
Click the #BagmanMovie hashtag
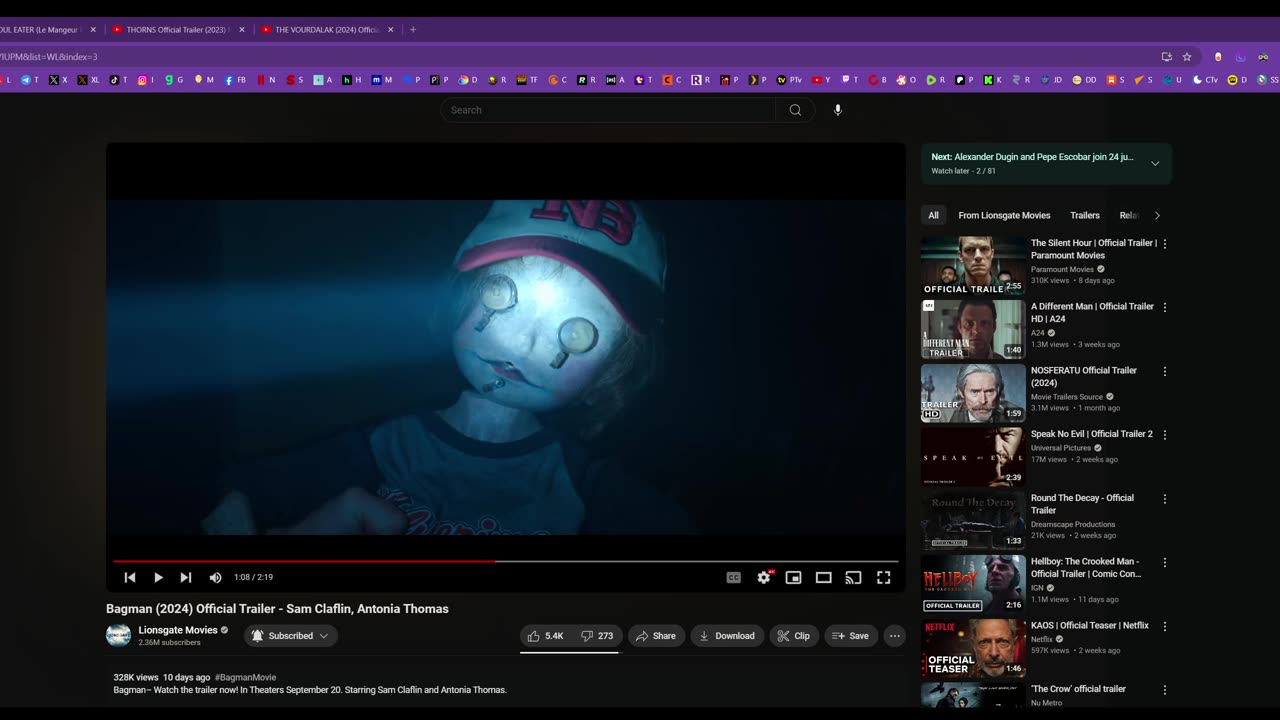245,677
